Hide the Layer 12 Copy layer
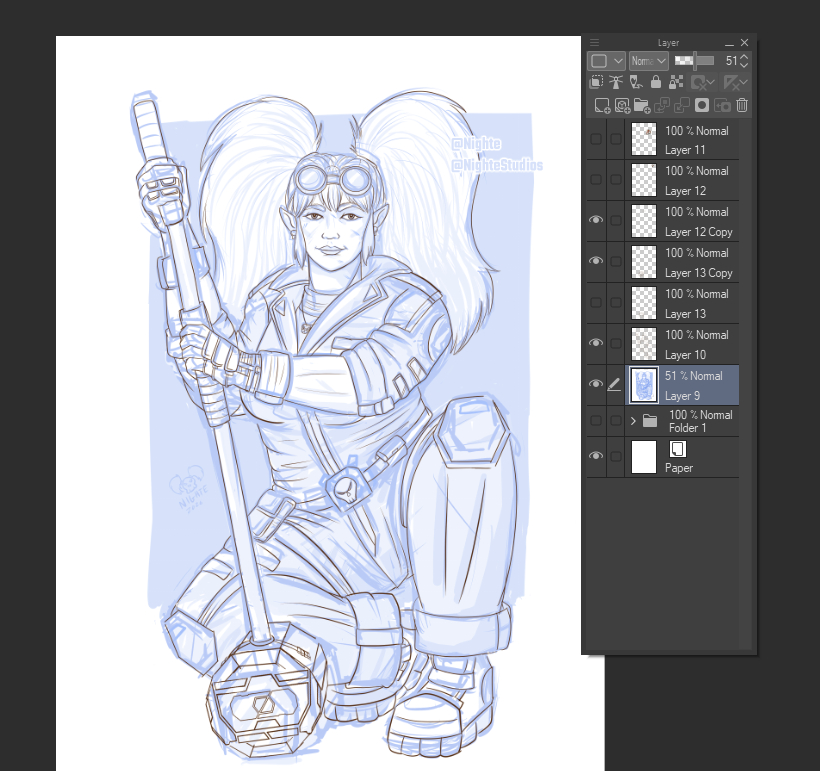The image size is (820, 771). pyautogui.click(x=596, y=220)
